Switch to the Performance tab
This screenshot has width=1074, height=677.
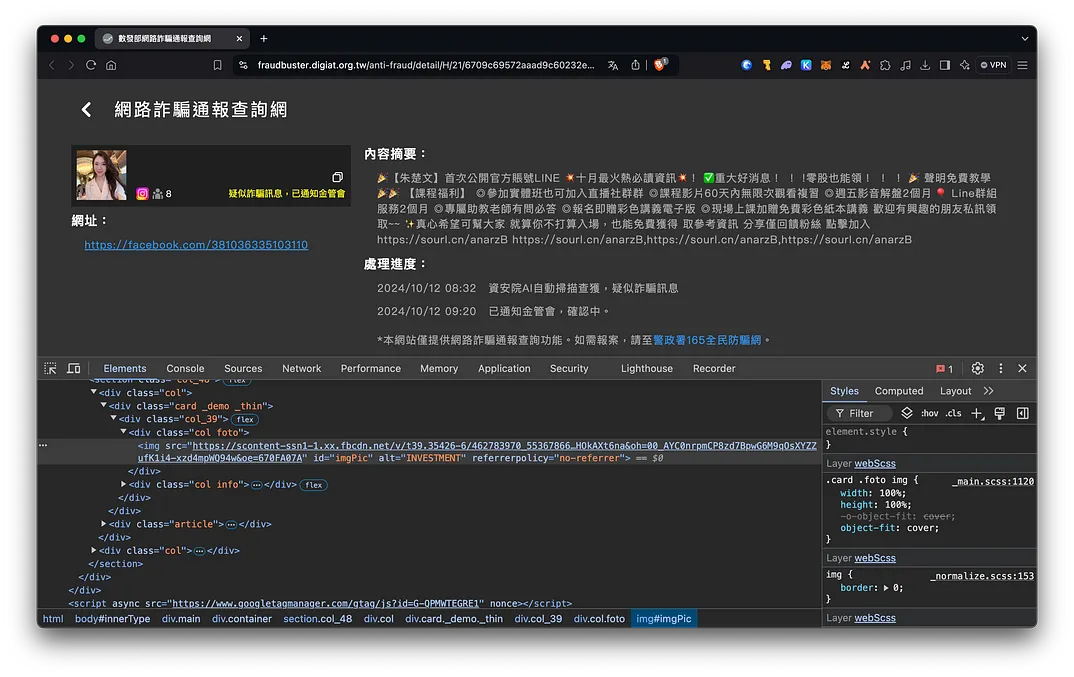coord(371,369)
